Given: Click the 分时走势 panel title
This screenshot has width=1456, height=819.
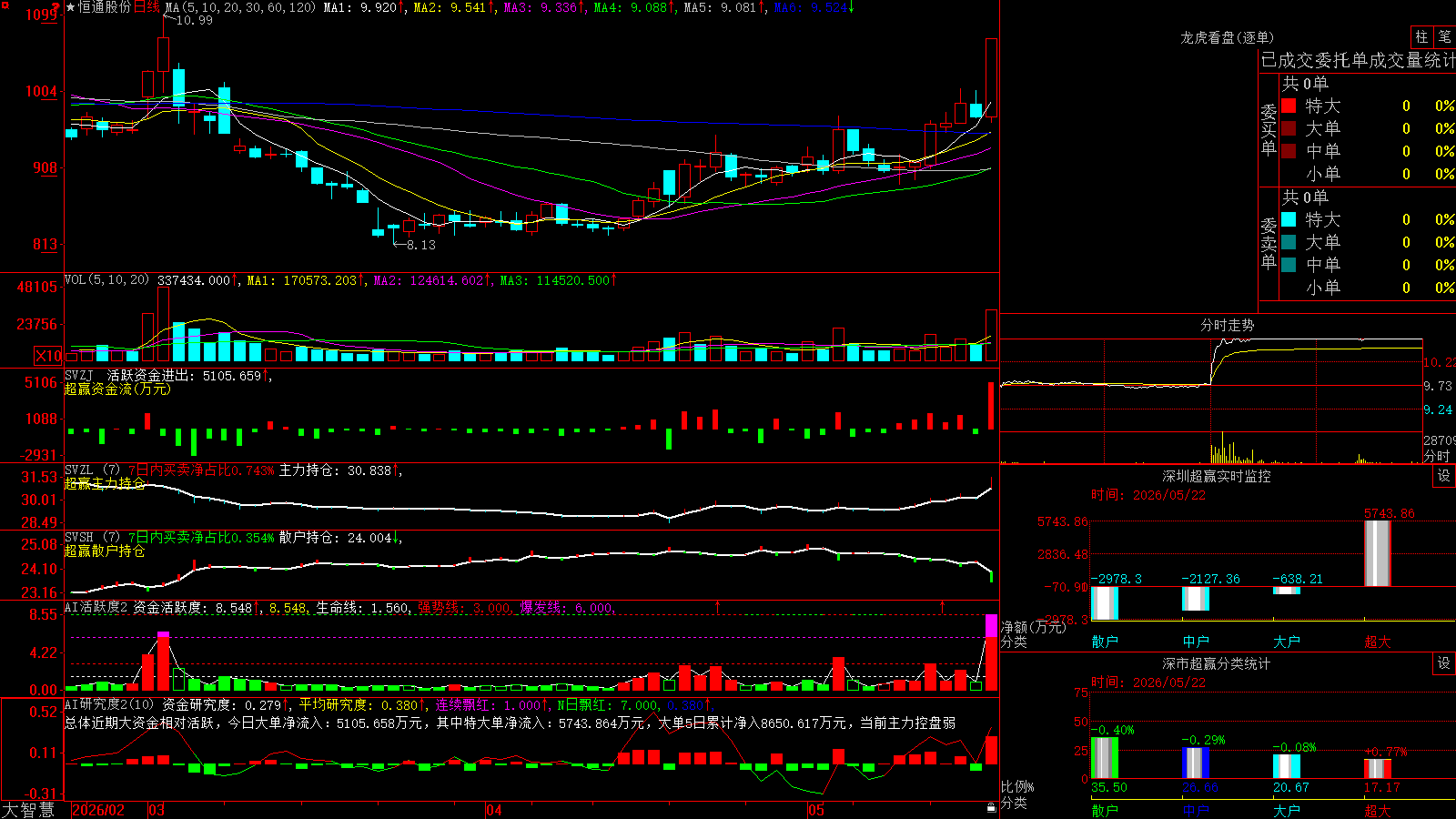Looking at the screenshot, I should coord(1228,325).
